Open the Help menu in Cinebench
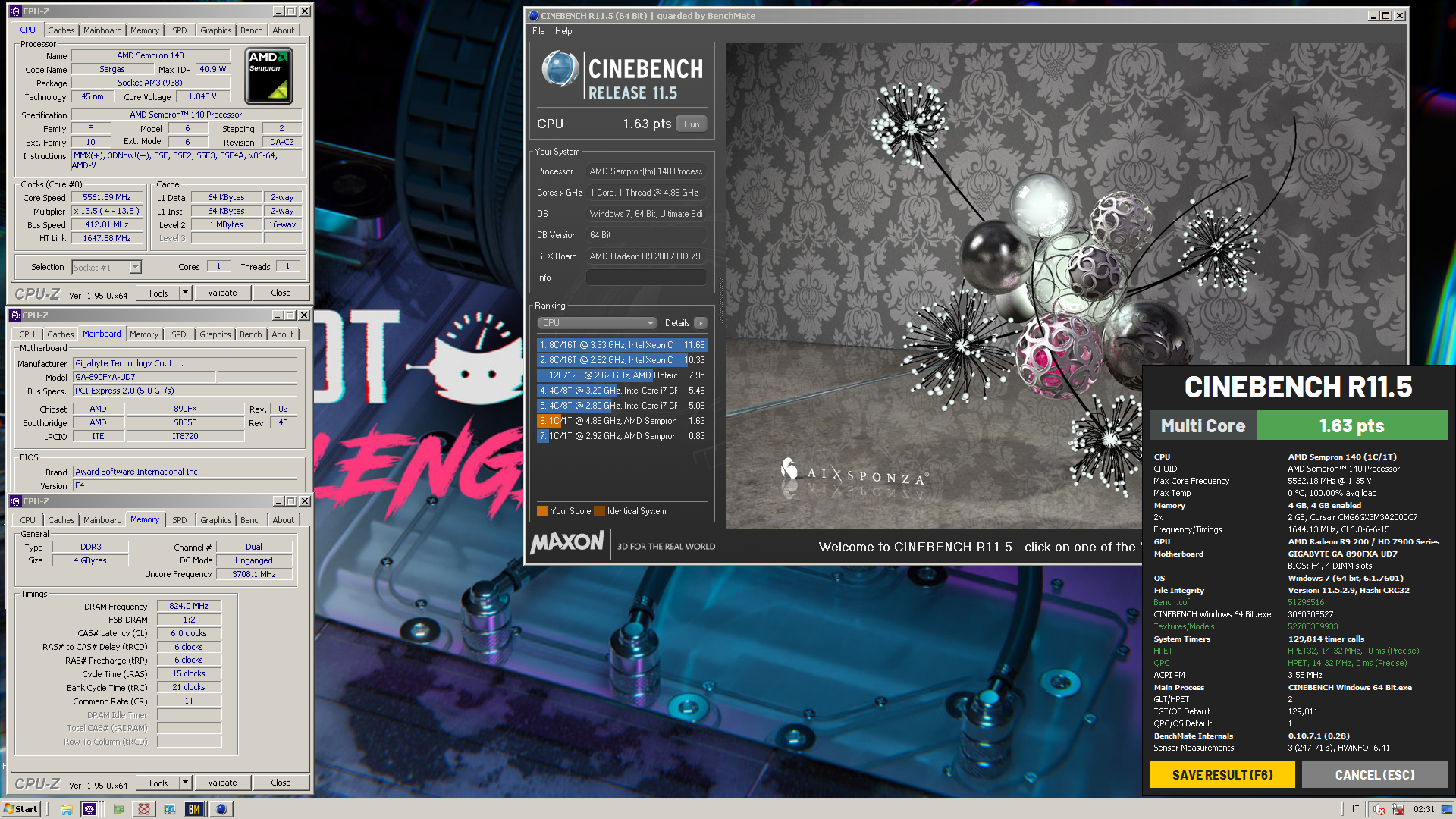 tap(563, 31)
